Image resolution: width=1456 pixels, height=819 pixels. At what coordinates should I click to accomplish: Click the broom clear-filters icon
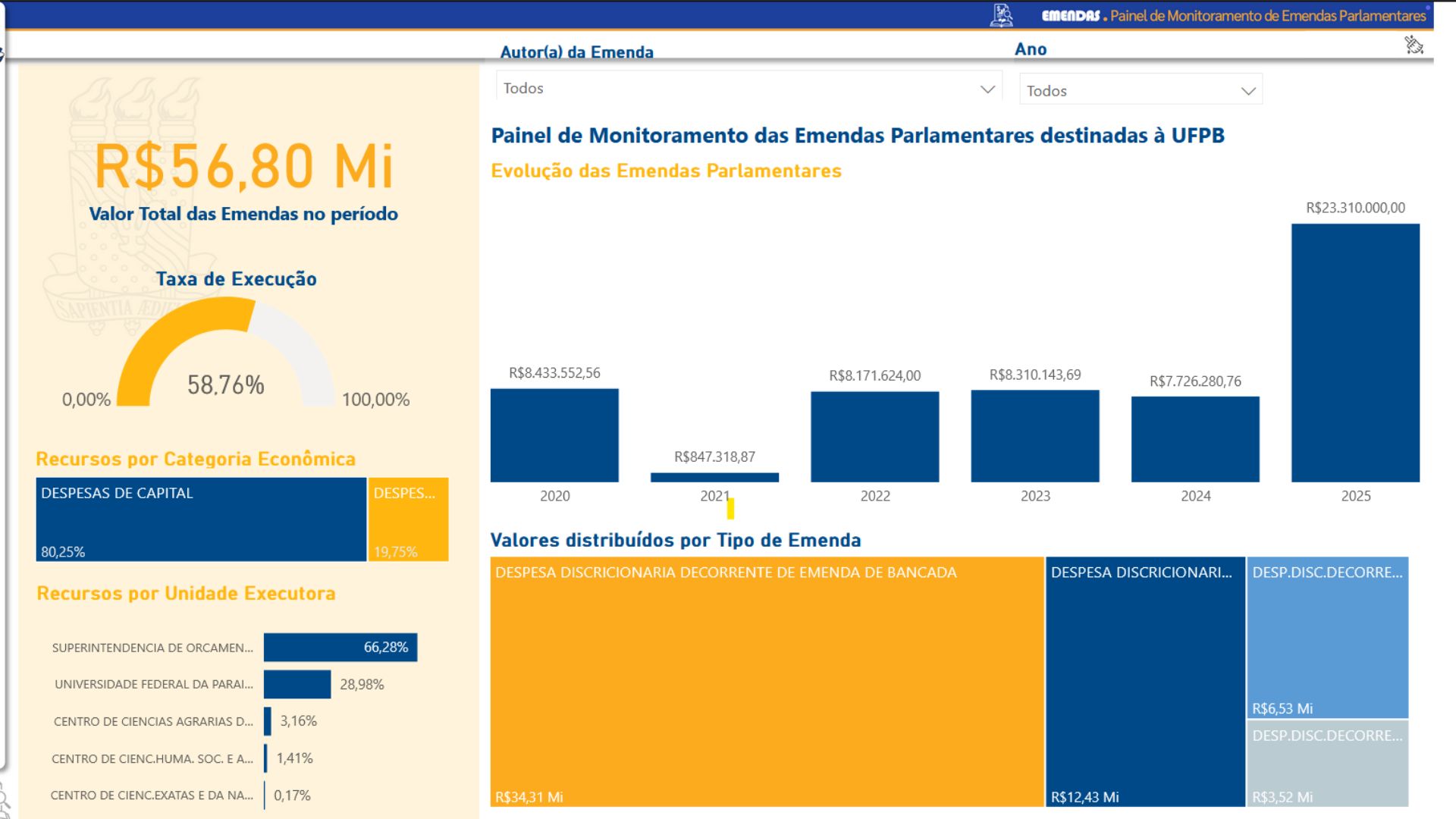pyautogui.click(x=1414, y=45)
